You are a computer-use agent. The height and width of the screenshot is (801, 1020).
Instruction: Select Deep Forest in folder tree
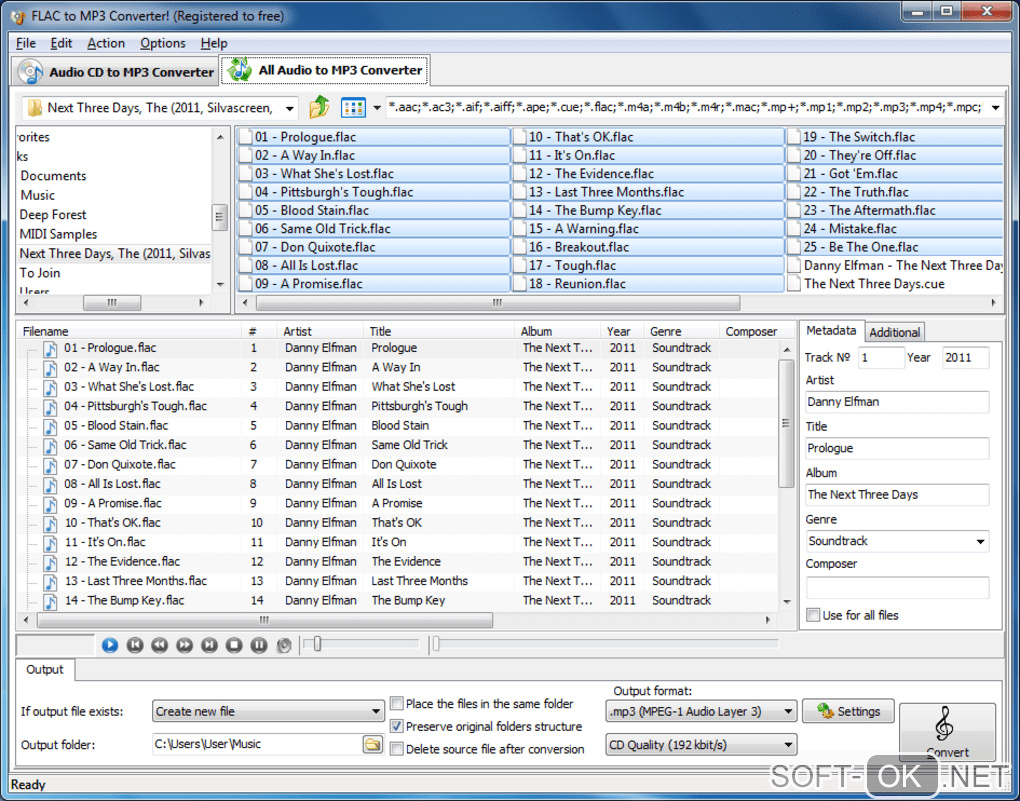[x=53, y=215]
